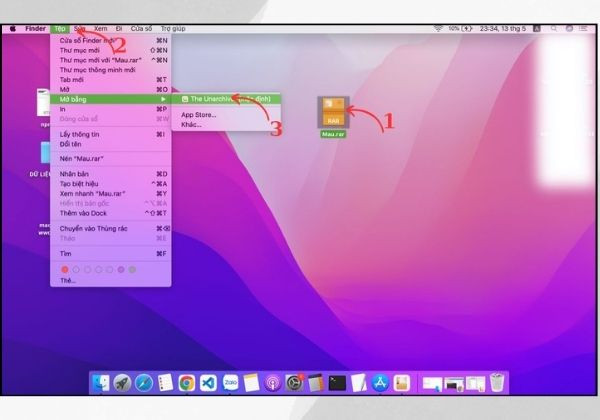Choose Thư mục mới với "Mau.rar"
The height and width of the screenshot is (420, 600).
[111, 60]
